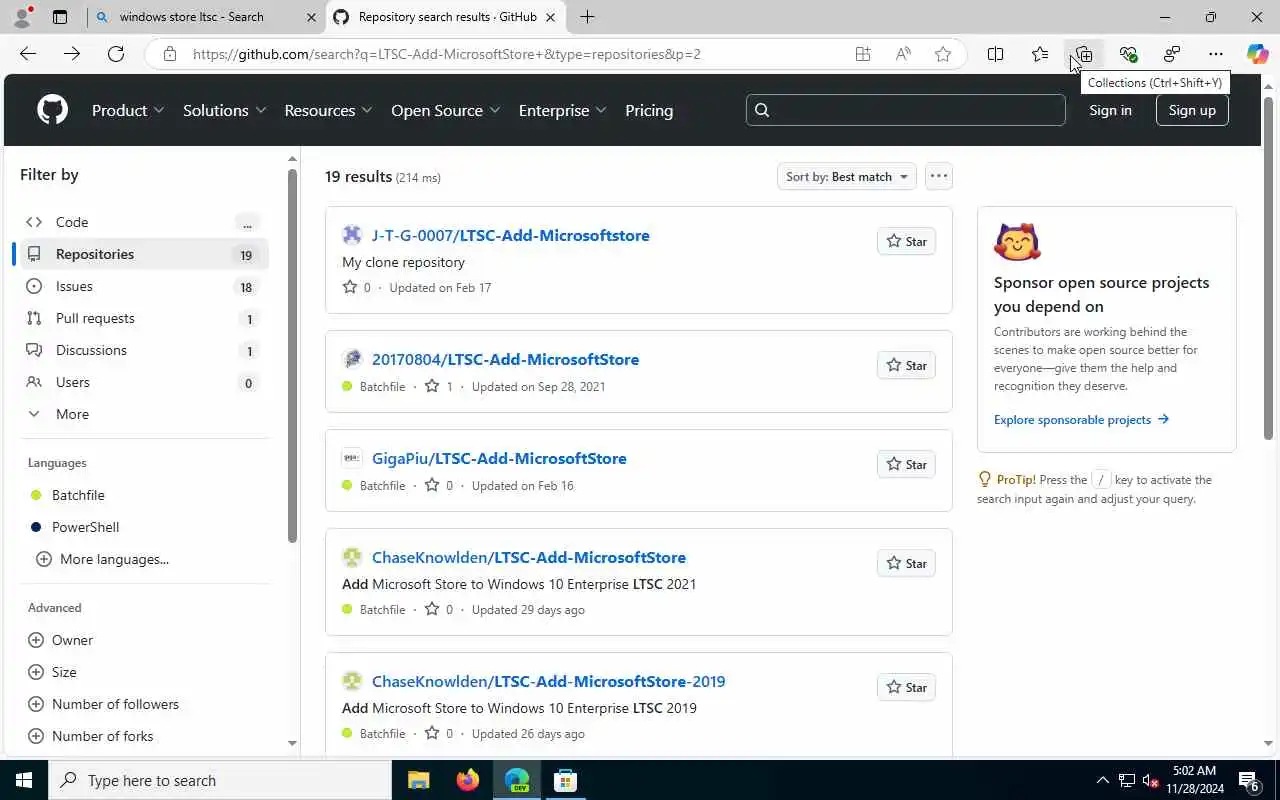Expand the Resources dropdown
Image resolution: width=1280 pixels, height=800 pixels.
coord(328,110)
